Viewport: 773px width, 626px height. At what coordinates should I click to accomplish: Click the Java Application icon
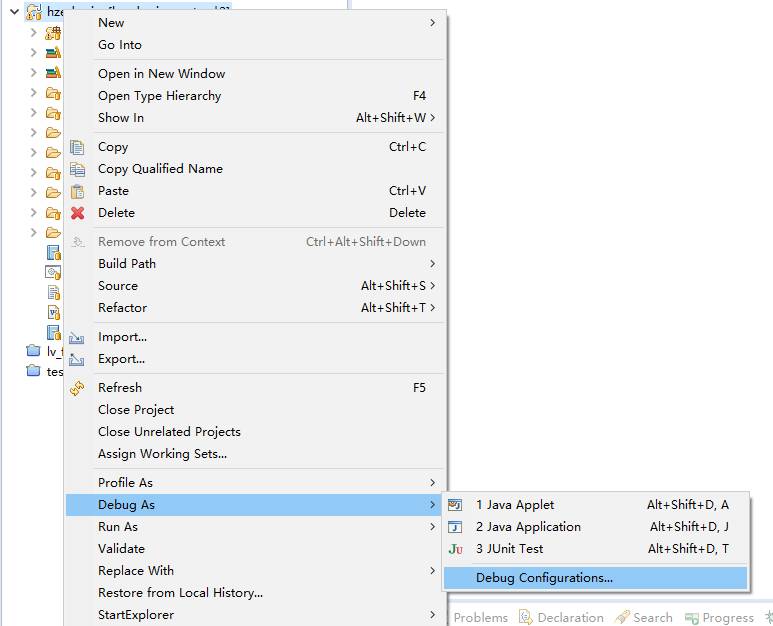point(455,527)
